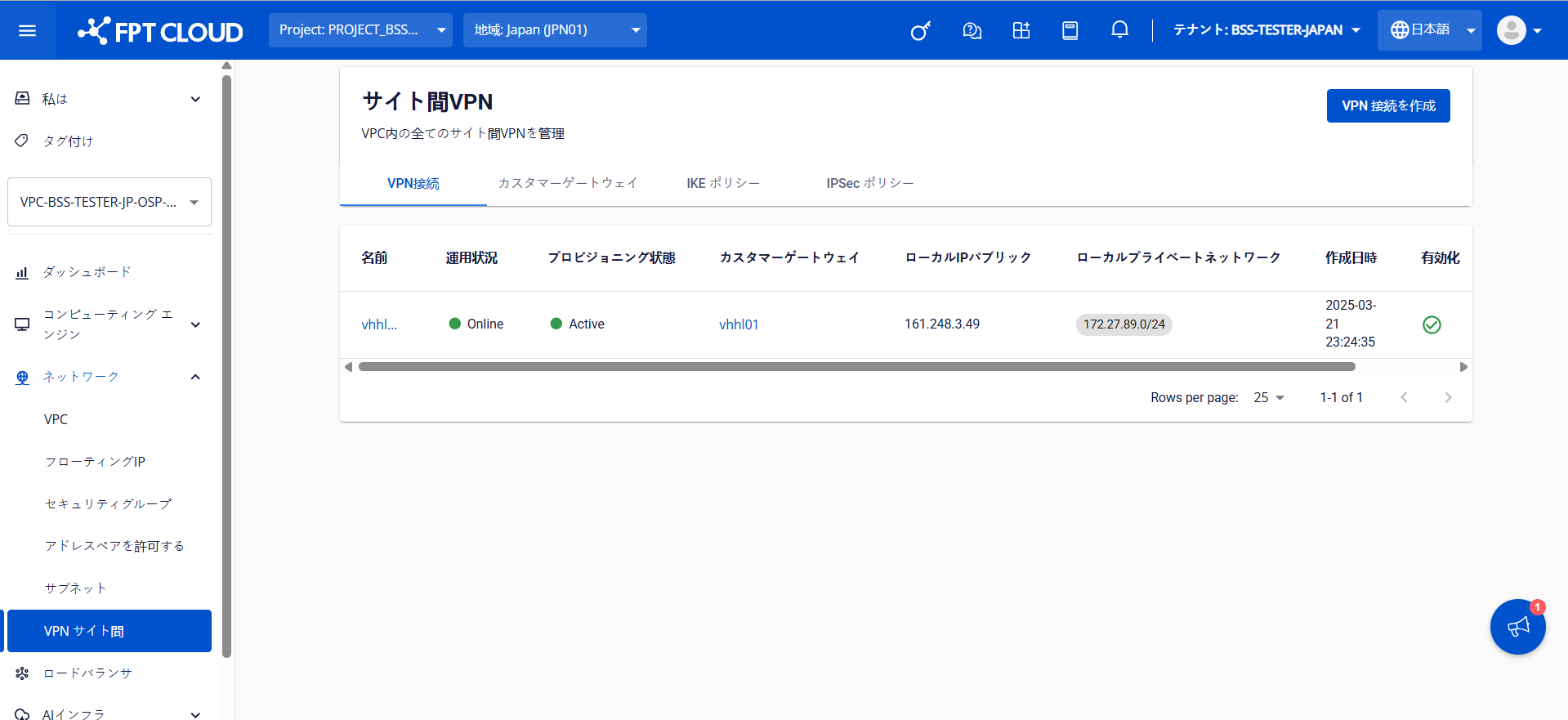Expand the 私は sidebar section

coord(195,99)
